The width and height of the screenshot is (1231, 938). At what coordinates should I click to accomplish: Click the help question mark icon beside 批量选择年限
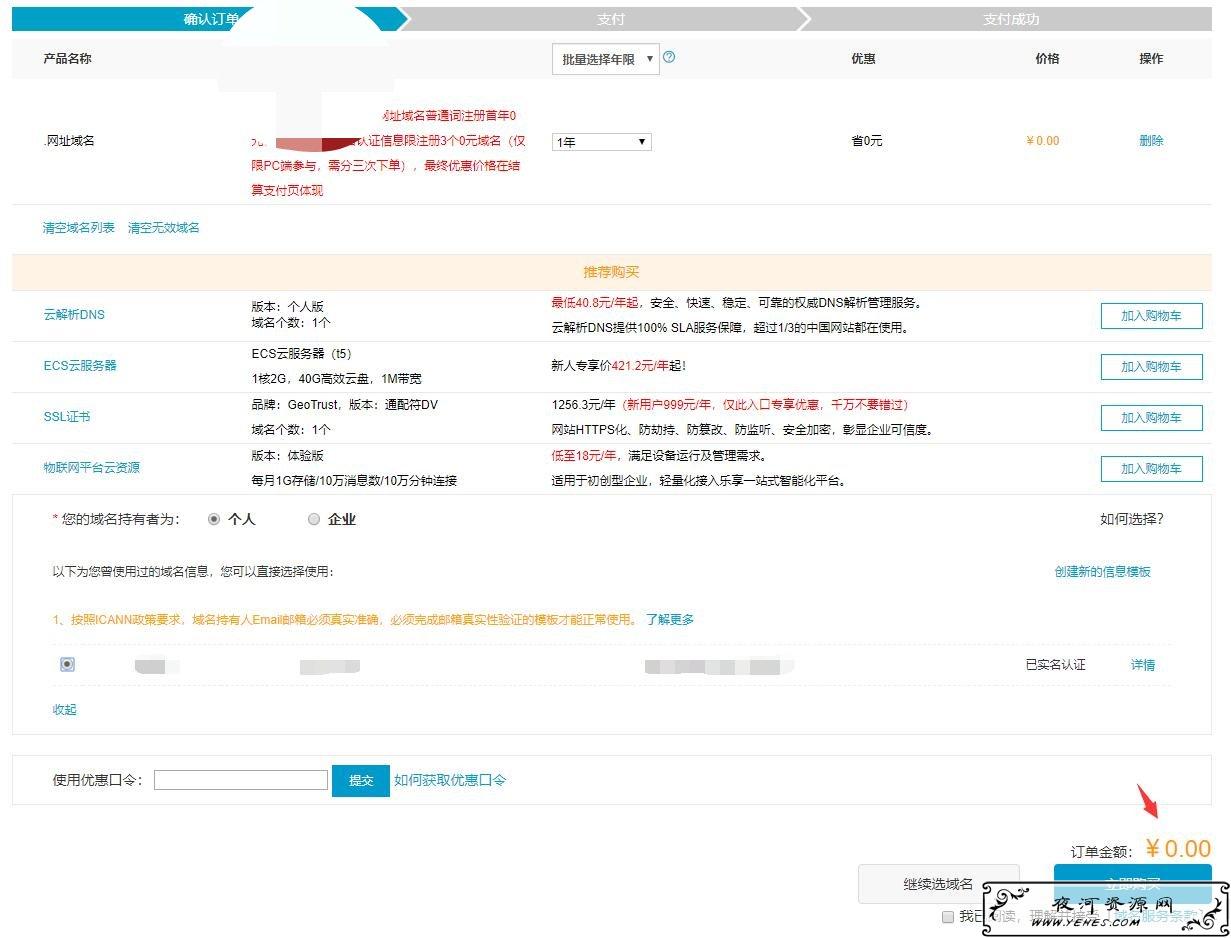coord(669,57)
